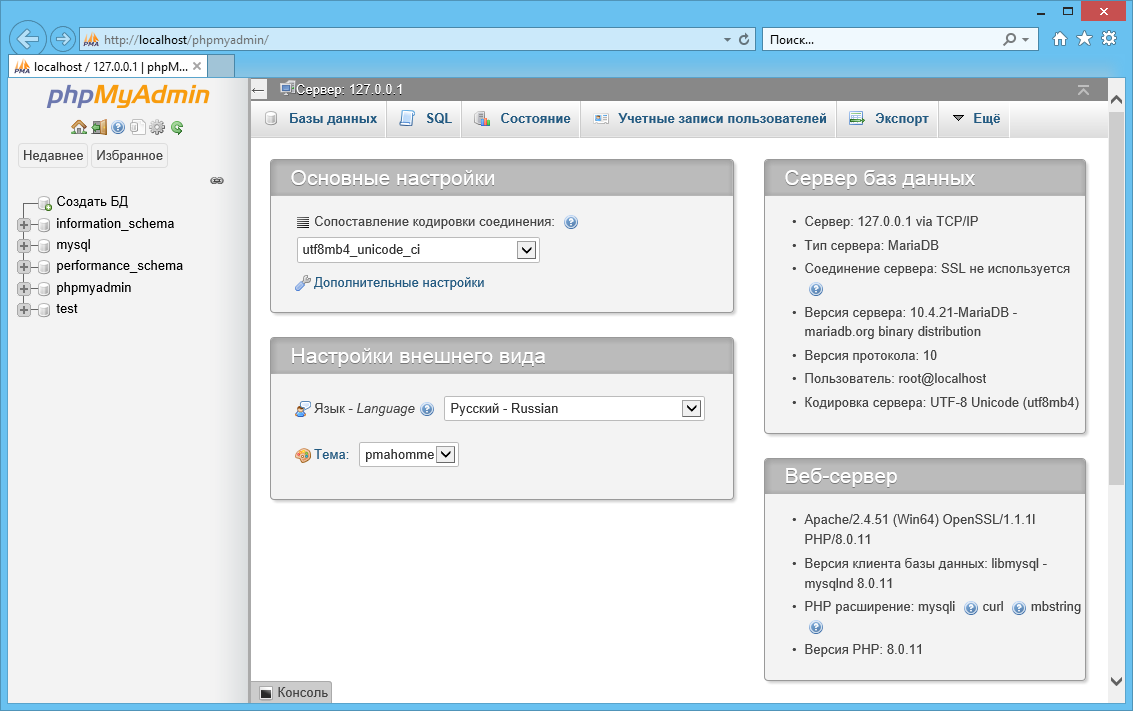This screenshot has height=711, width=1133.
Task: Click Создать БД in the tree
Action: [x=92, y=202]
